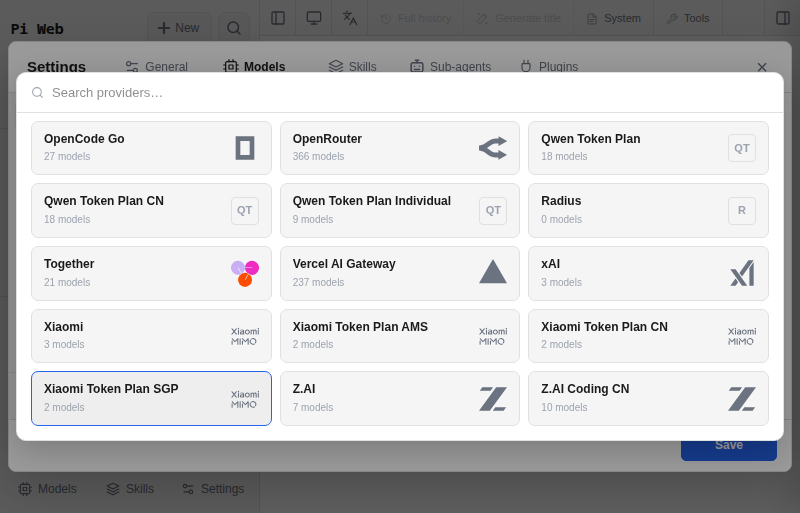
Task: Toggle the left sidebar panel icon
Action: click(278, 18)
